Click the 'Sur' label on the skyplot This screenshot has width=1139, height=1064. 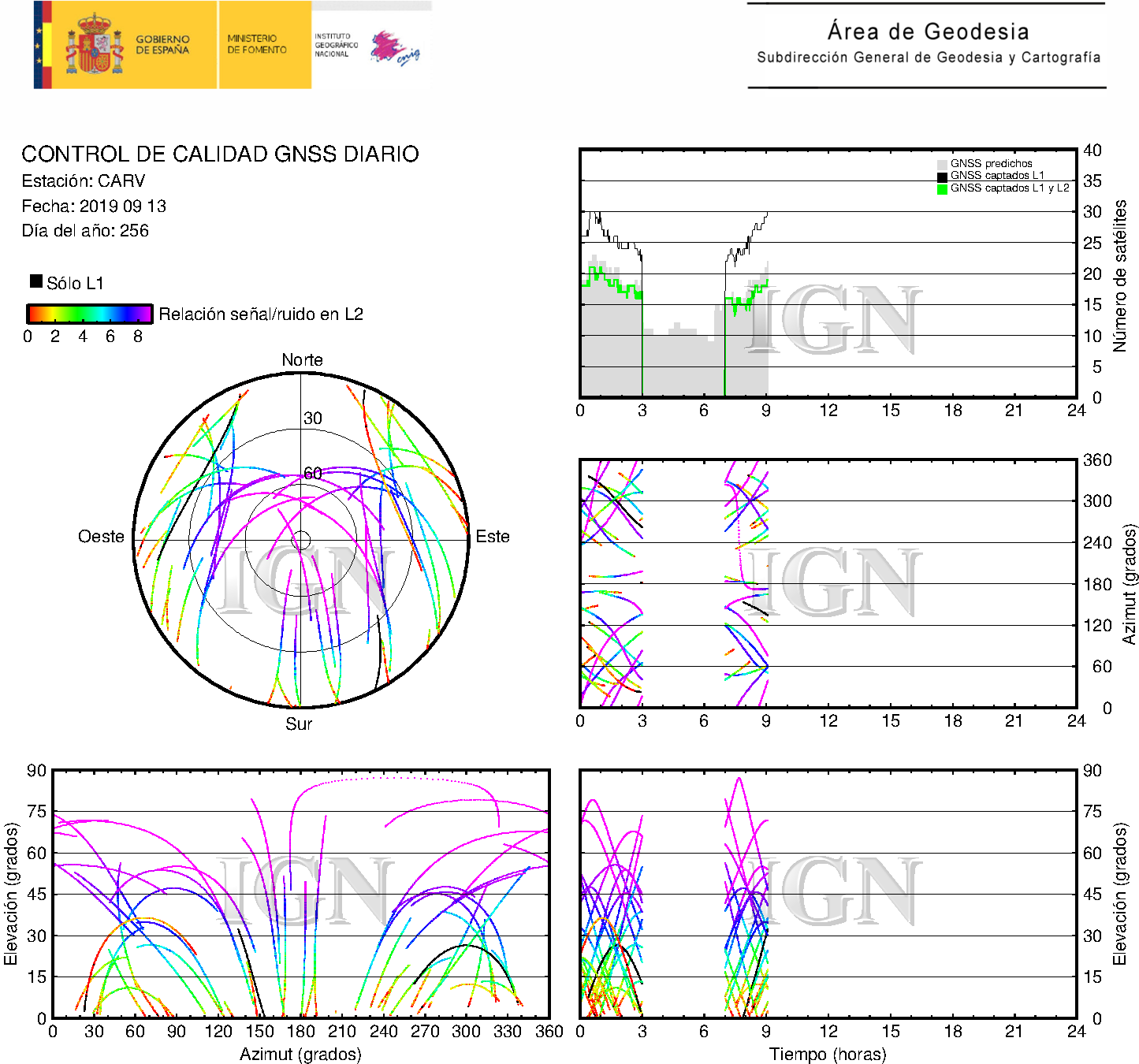pos(299,724)
